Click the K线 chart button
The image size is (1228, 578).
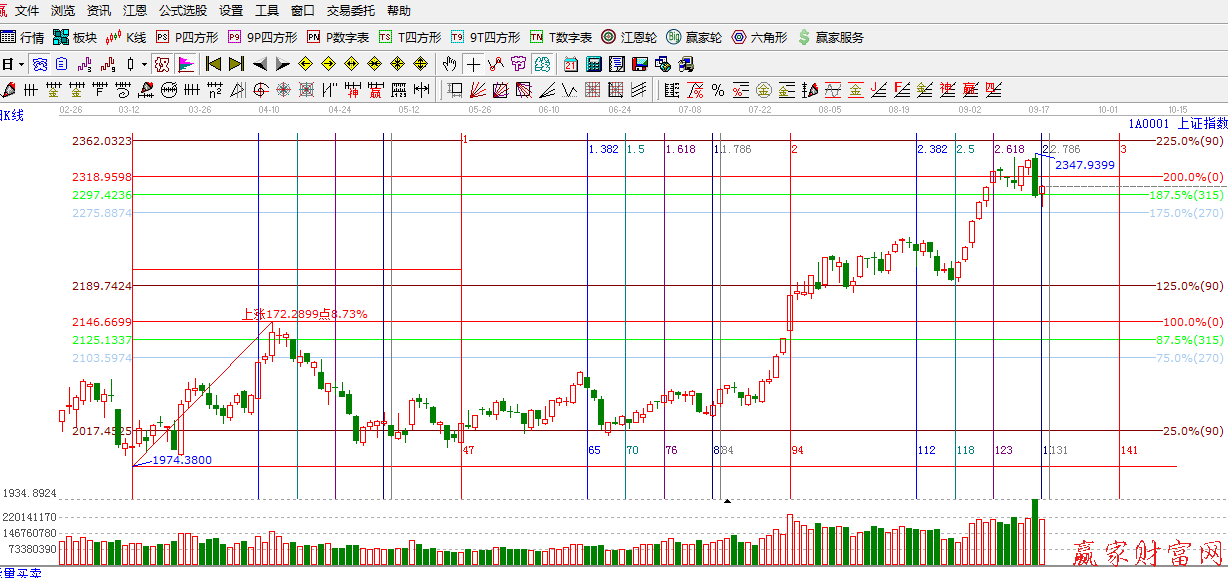point(126,37)
